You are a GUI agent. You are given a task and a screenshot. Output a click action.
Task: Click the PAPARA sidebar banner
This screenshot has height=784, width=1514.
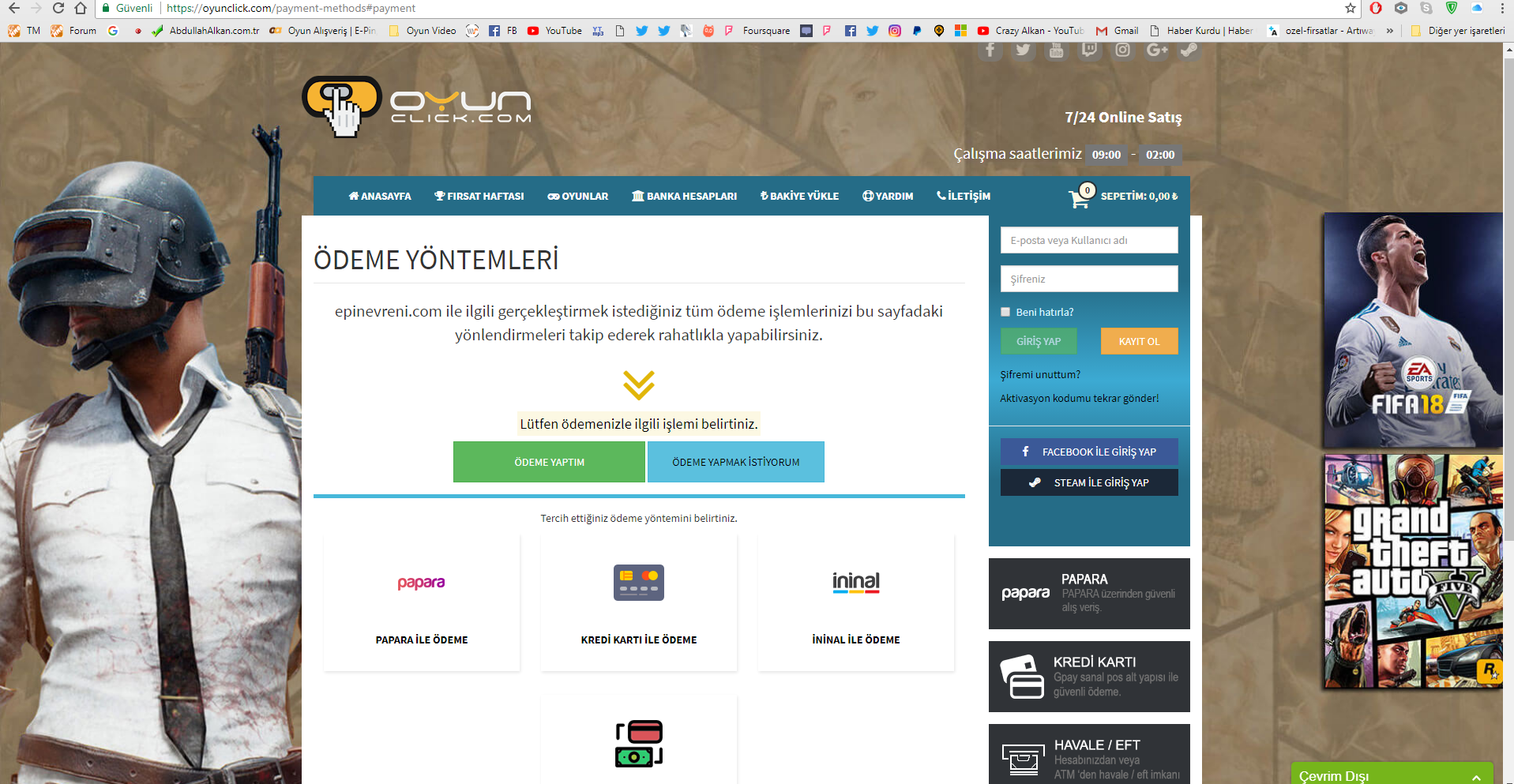point(1089,594)
